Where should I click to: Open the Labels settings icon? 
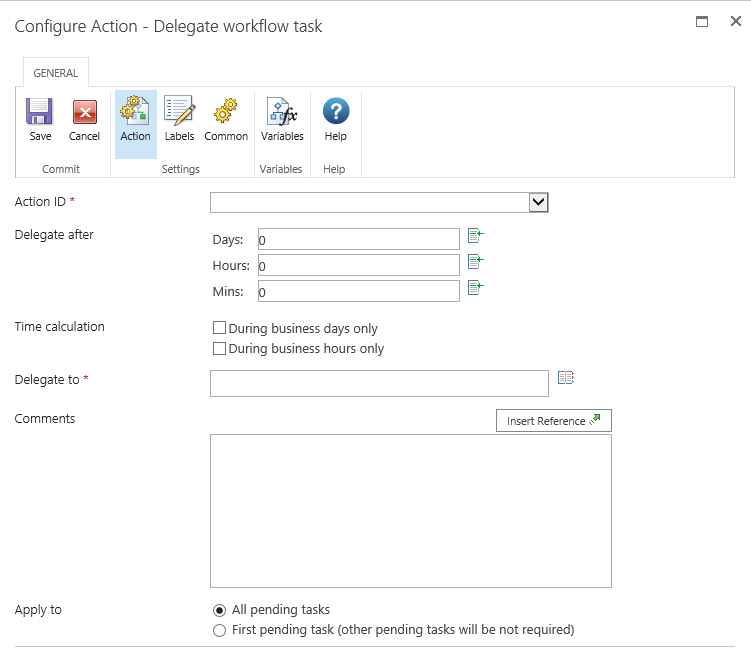coord(179,112)
